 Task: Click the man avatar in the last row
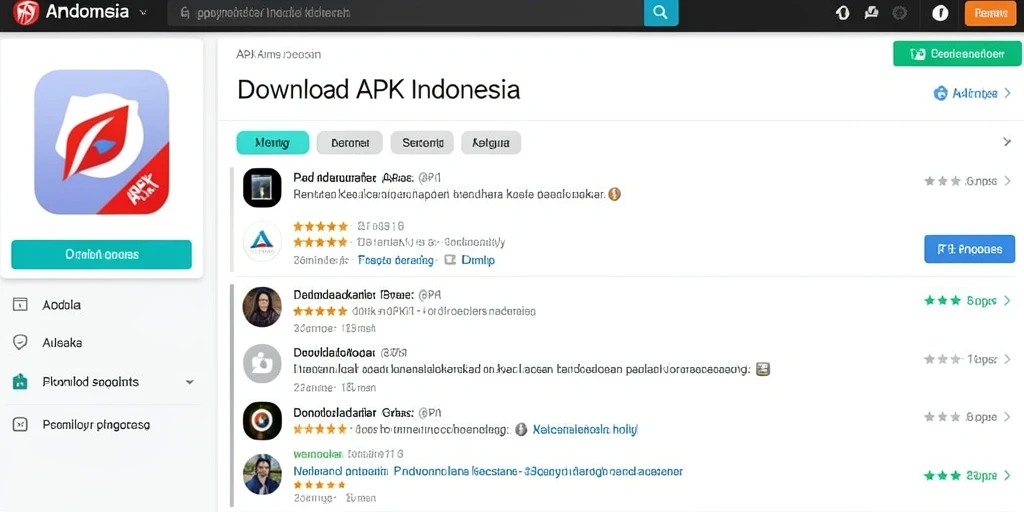262,474
